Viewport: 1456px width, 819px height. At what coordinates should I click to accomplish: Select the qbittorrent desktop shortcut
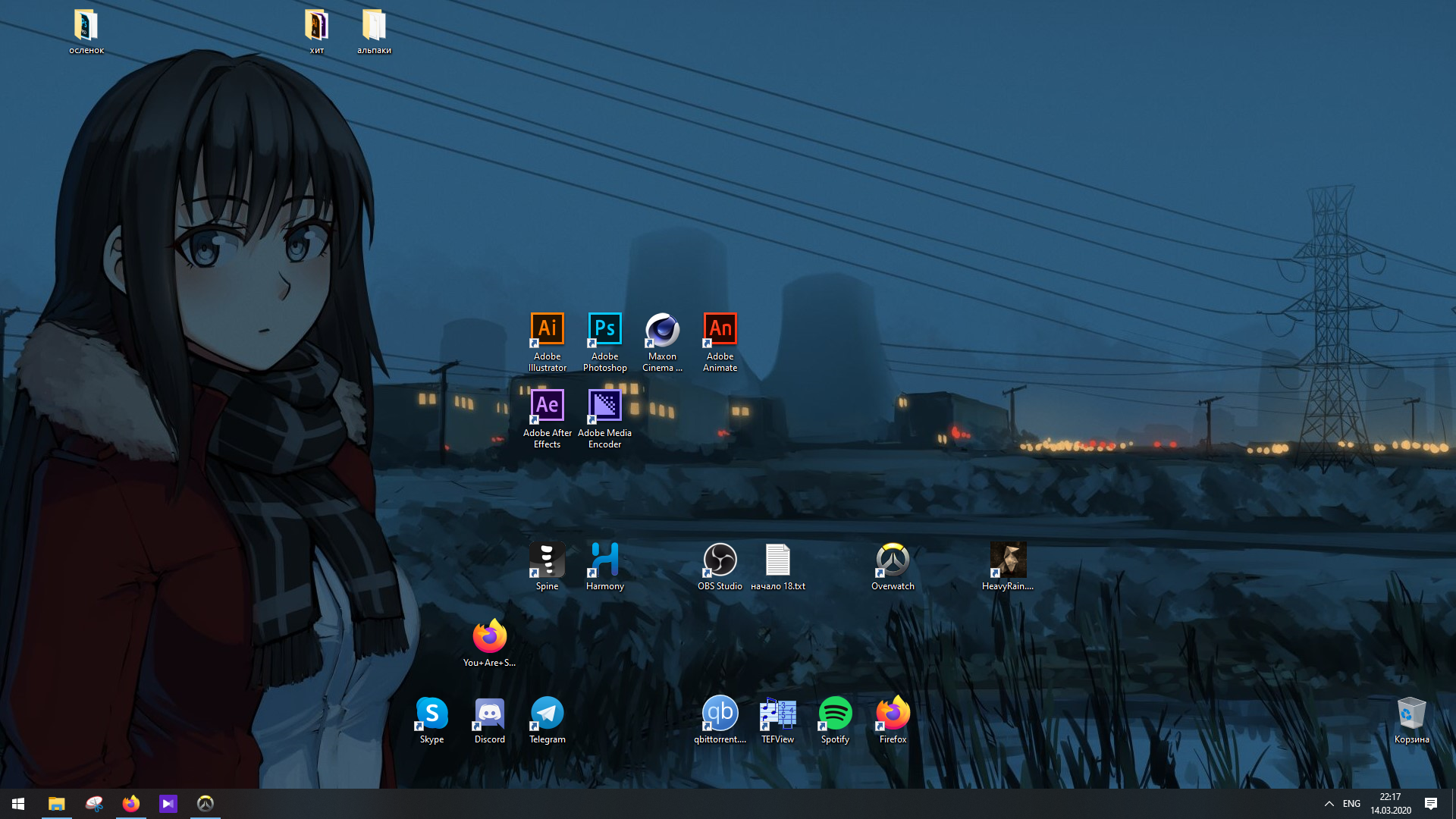point(720,720)
